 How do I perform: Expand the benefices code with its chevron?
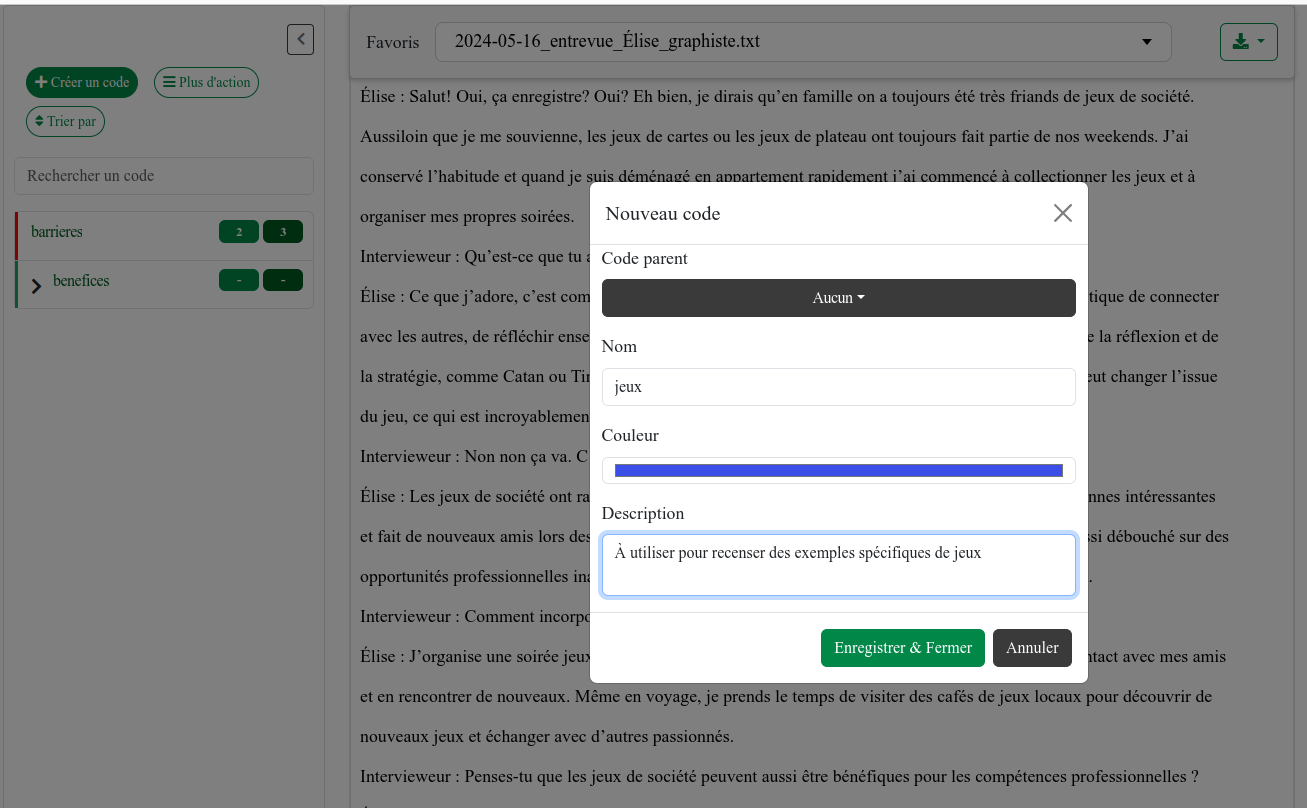coord(37,287)
